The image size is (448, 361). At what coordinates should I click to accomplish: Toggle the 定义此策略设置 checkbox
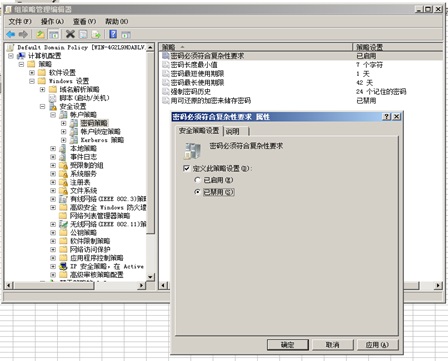[x=187, y=168]
